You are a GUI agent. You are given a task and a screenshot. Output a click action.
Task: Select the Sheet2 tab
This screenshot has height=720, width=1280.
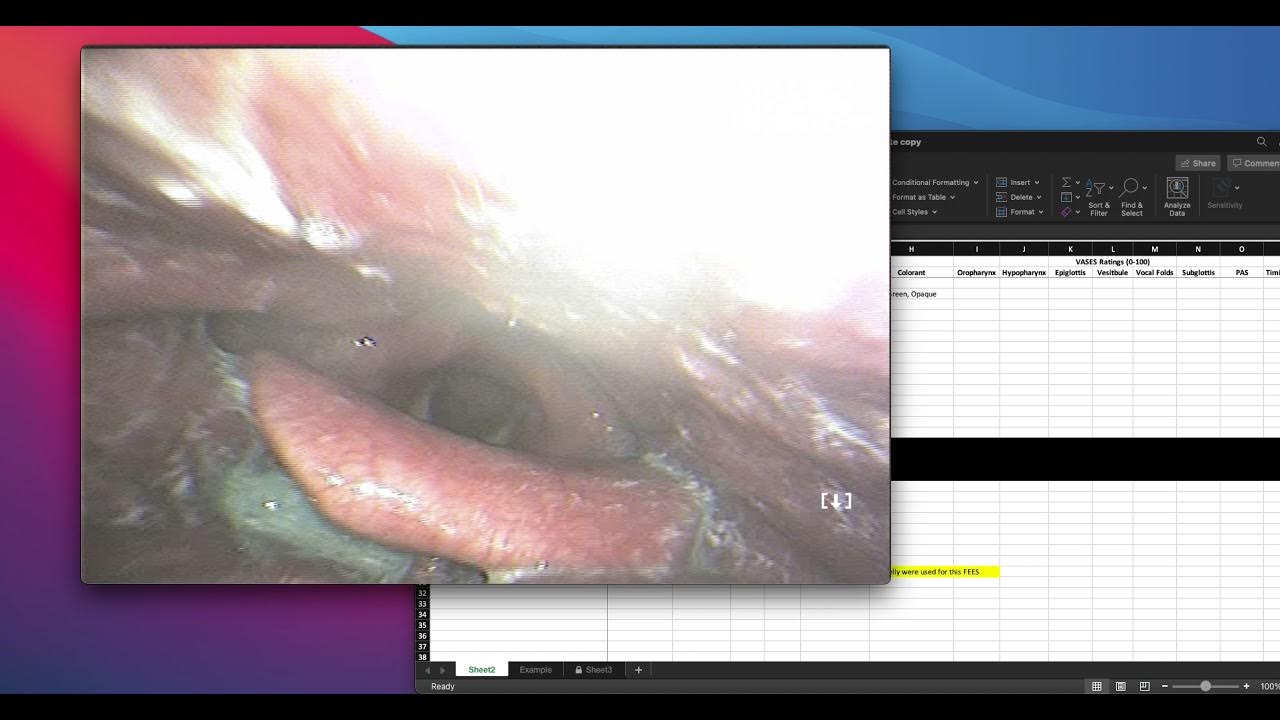[x=482, y=670]
